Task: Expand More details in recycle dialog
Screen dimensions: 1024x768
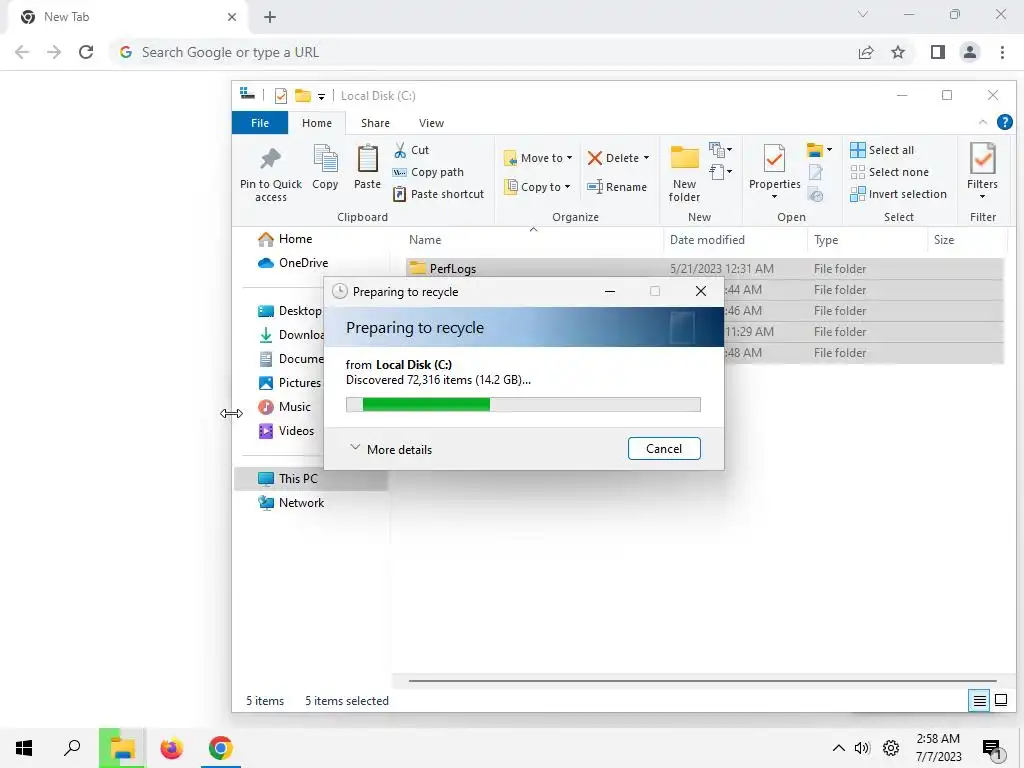Action: coord(391,449)
